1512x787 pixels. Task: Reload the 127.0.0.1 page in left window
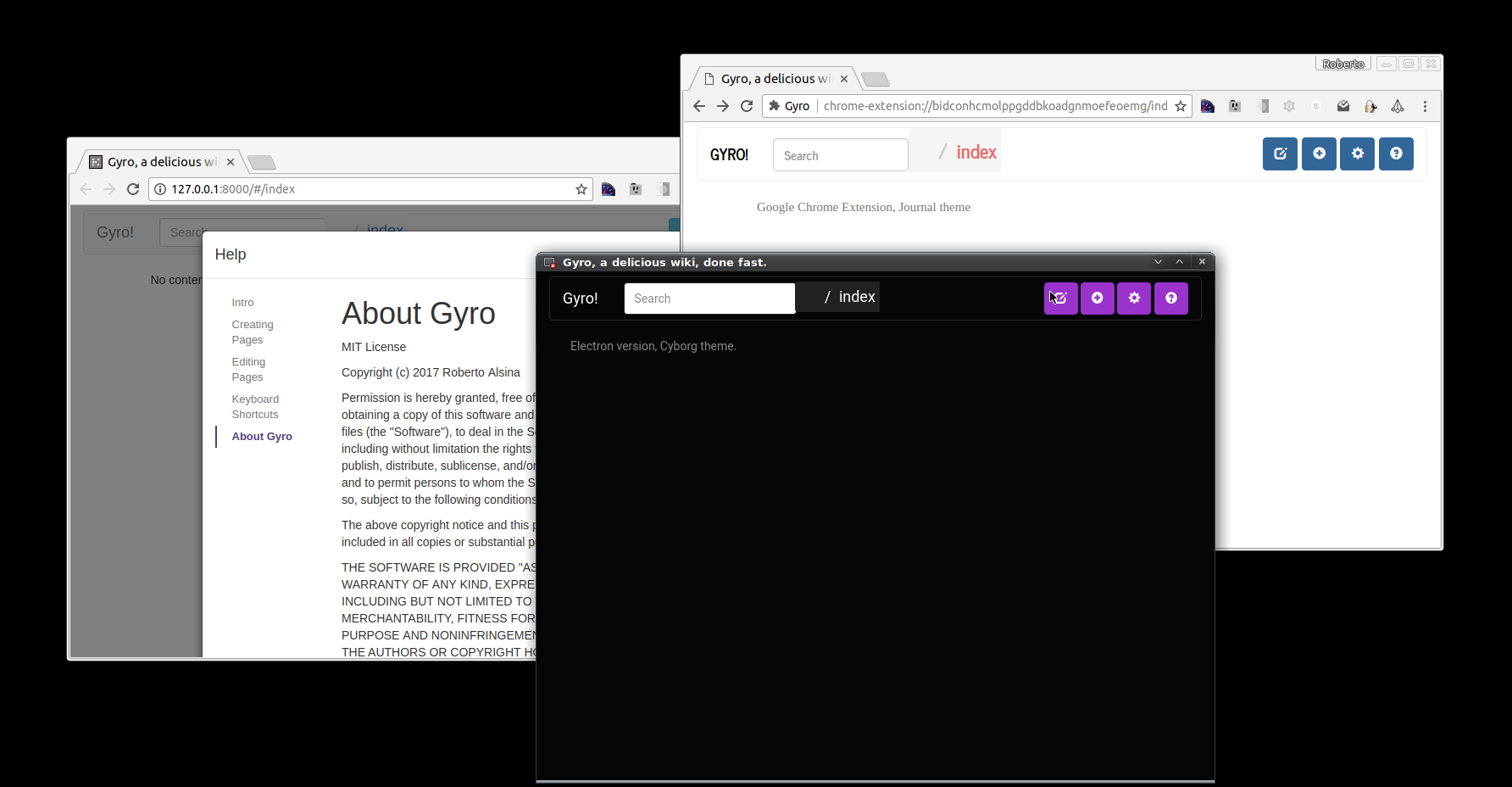click(133, 189)
